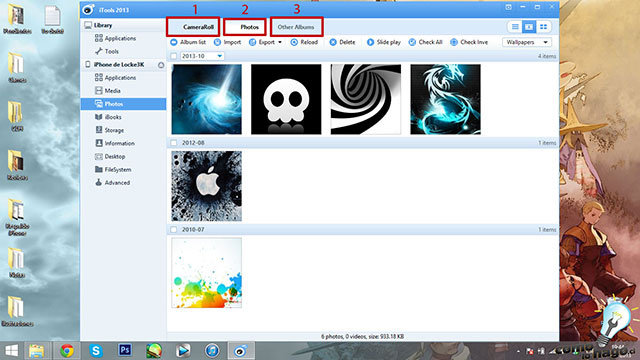This screenshot has width=640, height=360.
Task: Open the 2013-10 date dropdown
Action: [202, 56]
